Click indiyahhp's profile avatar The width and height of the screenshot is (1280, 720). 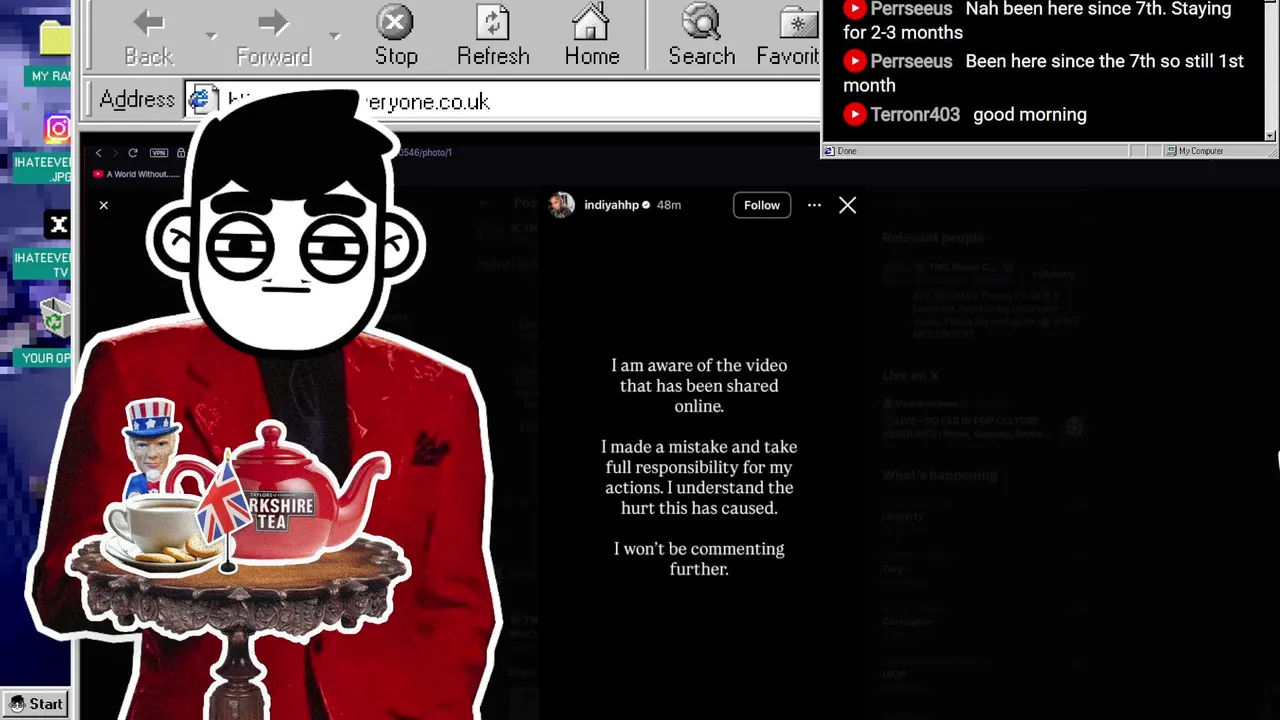561,204
